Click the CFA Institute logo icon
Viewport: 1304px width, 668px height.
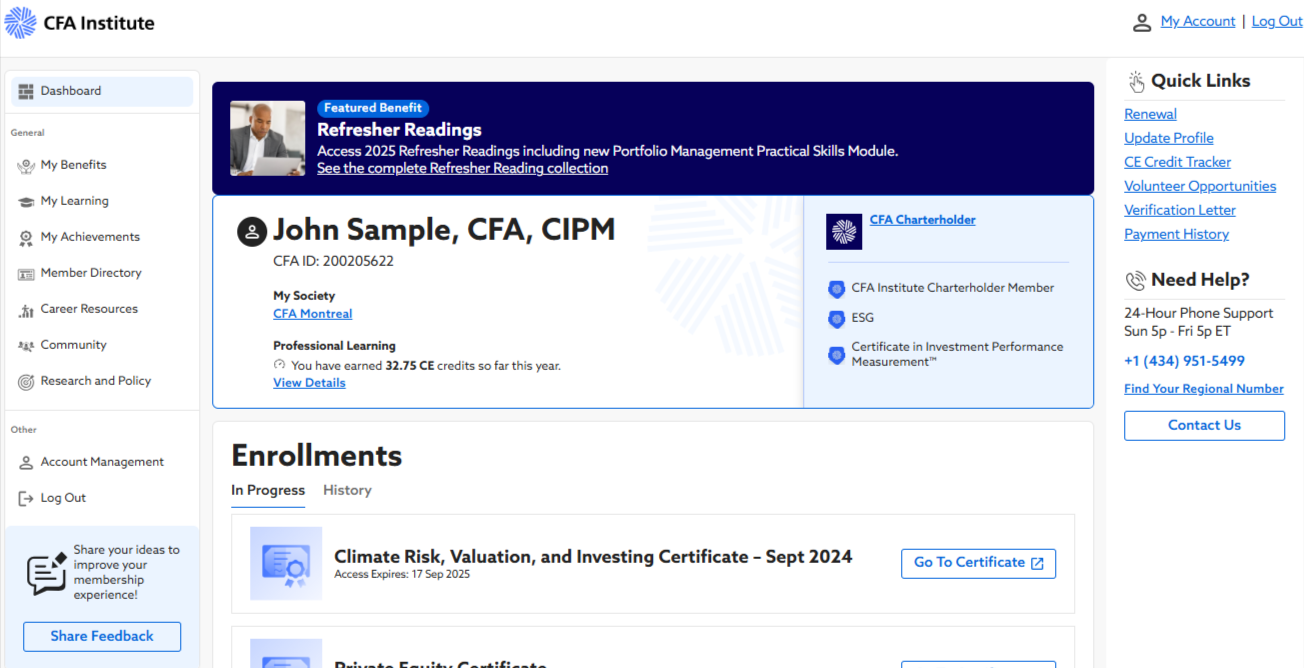[21, 22]
